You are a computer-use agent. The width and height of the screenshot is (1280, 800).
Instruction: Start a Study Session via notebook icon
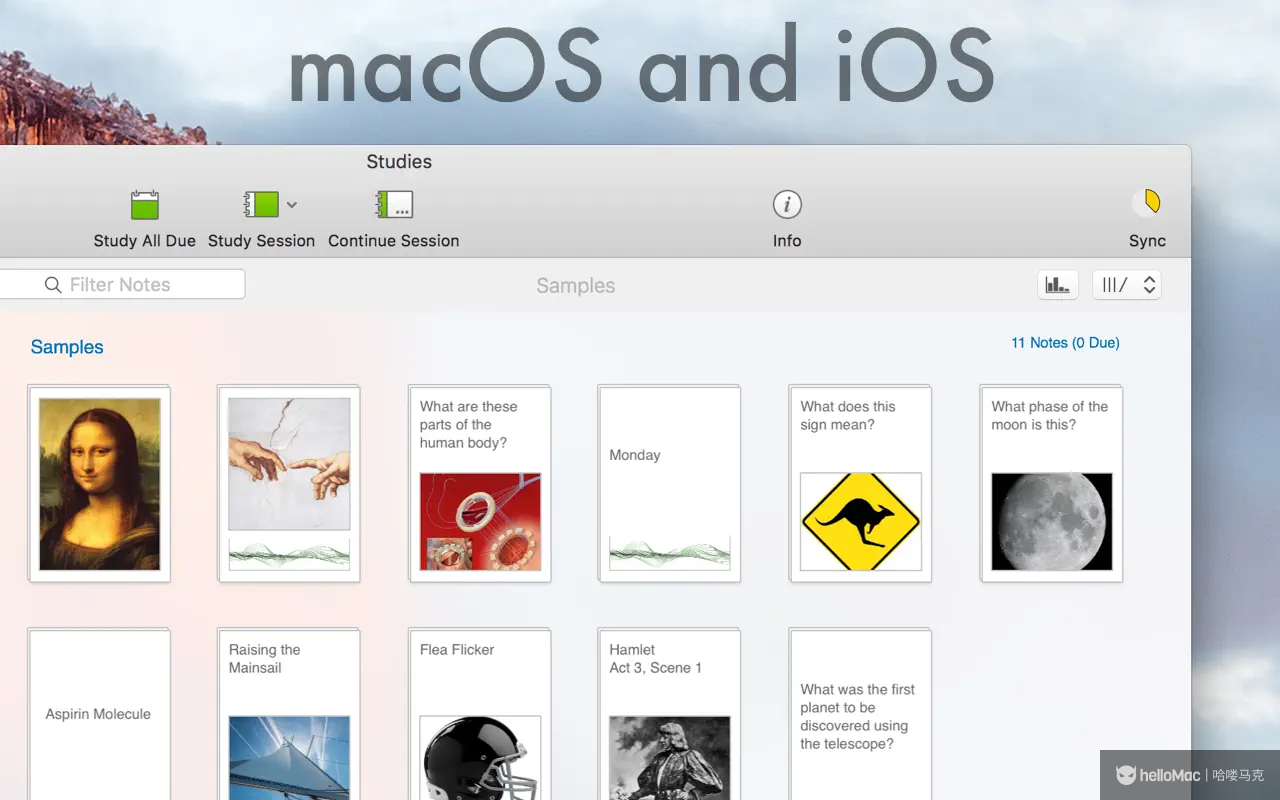tap(262, 205)
